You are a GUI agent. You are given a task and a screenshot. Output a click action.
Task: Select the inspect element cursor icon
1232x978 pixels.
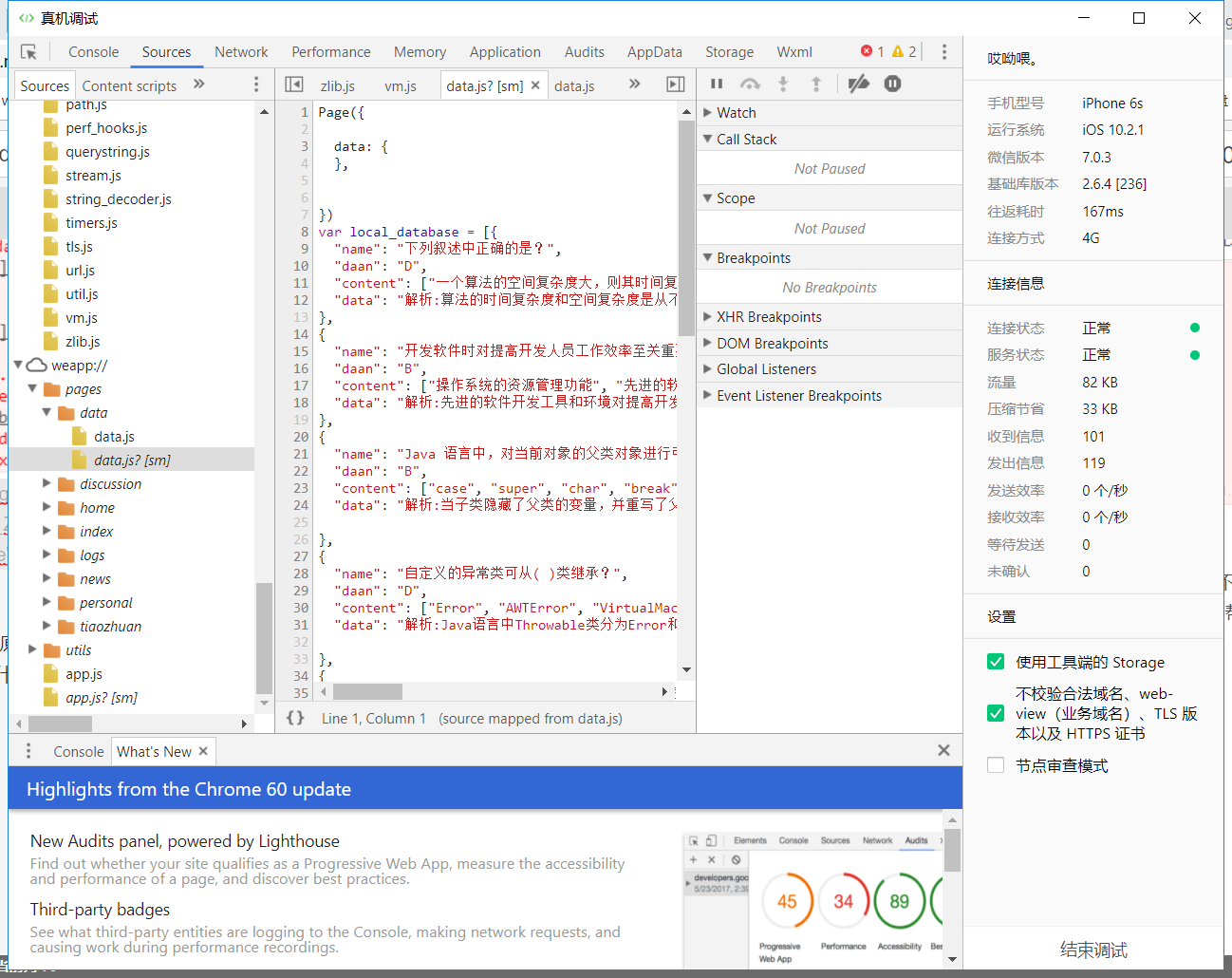click(28, 51)
